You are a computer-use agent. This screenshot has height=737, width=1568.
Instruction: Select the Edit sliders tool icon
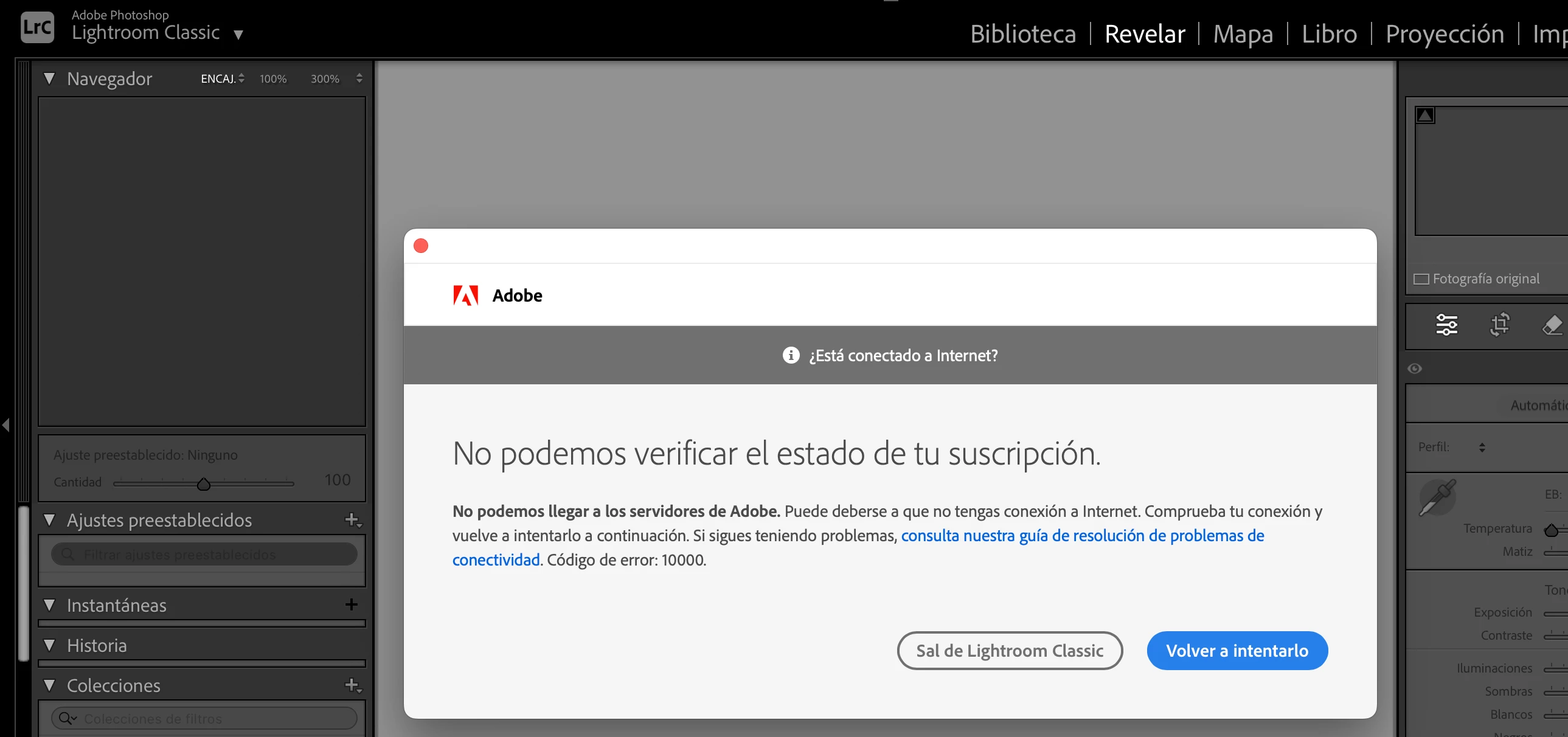(1446, 324)
